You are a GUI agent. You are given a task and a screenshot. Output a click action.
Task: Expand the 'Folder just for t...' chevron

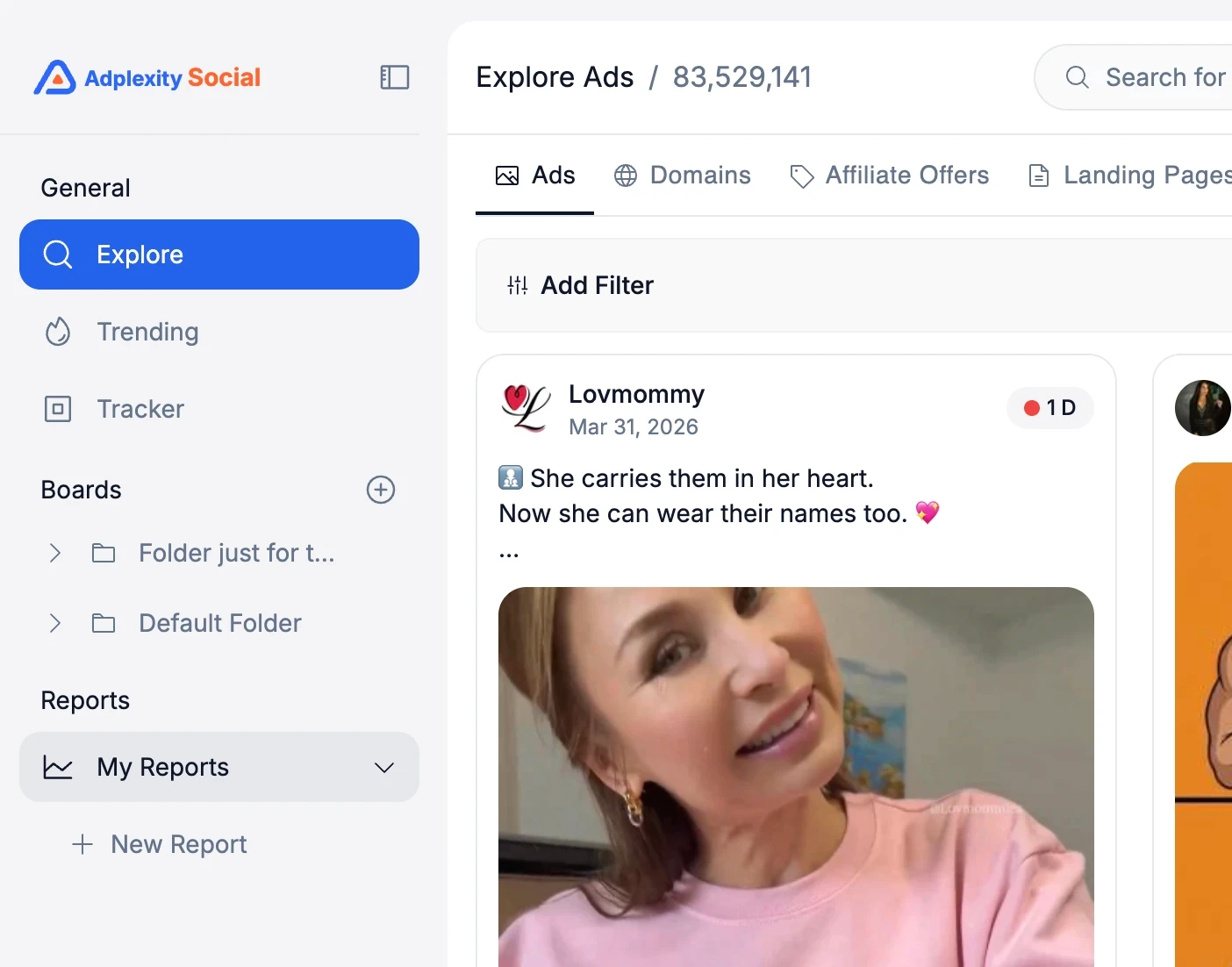pyautogui.click(x=54, y=553)
